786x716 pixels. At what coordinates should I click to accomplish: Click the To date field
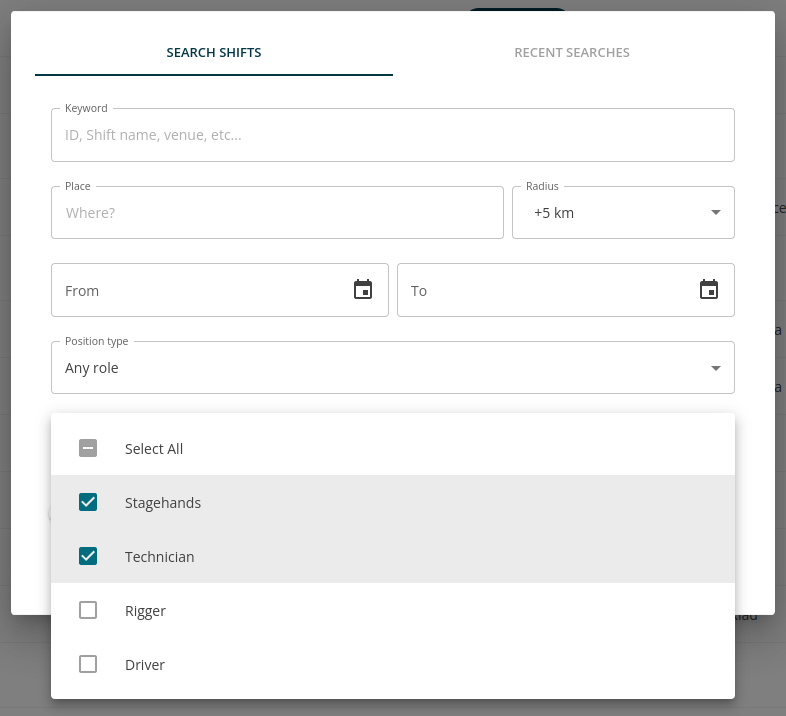click(x=545, y=291)
